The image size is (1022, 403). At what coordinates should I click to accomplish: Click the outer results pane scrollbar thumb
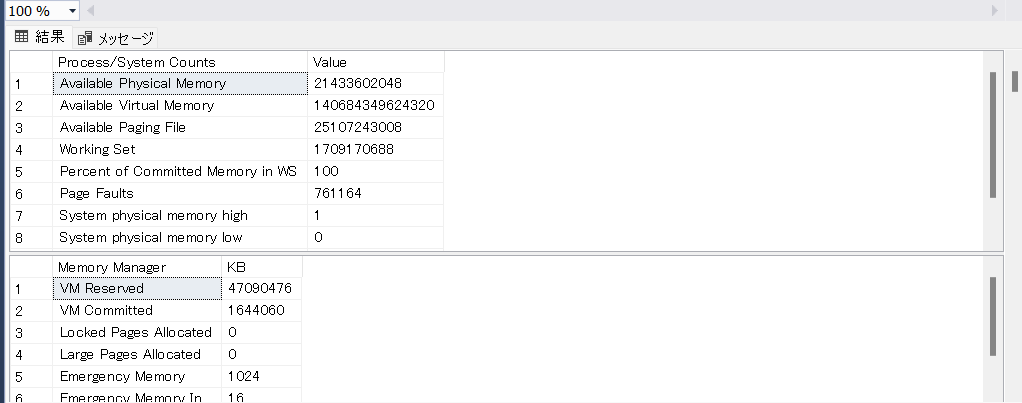pyautogui.click(x=1015, y=82)
